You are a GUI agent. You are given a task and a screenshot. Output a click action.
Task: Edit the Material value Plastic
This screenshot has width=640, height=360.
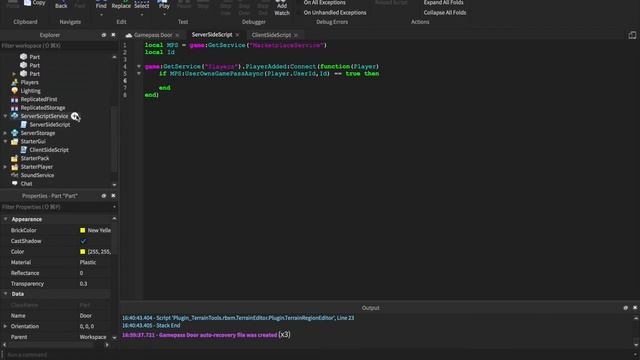coord(88,262)
